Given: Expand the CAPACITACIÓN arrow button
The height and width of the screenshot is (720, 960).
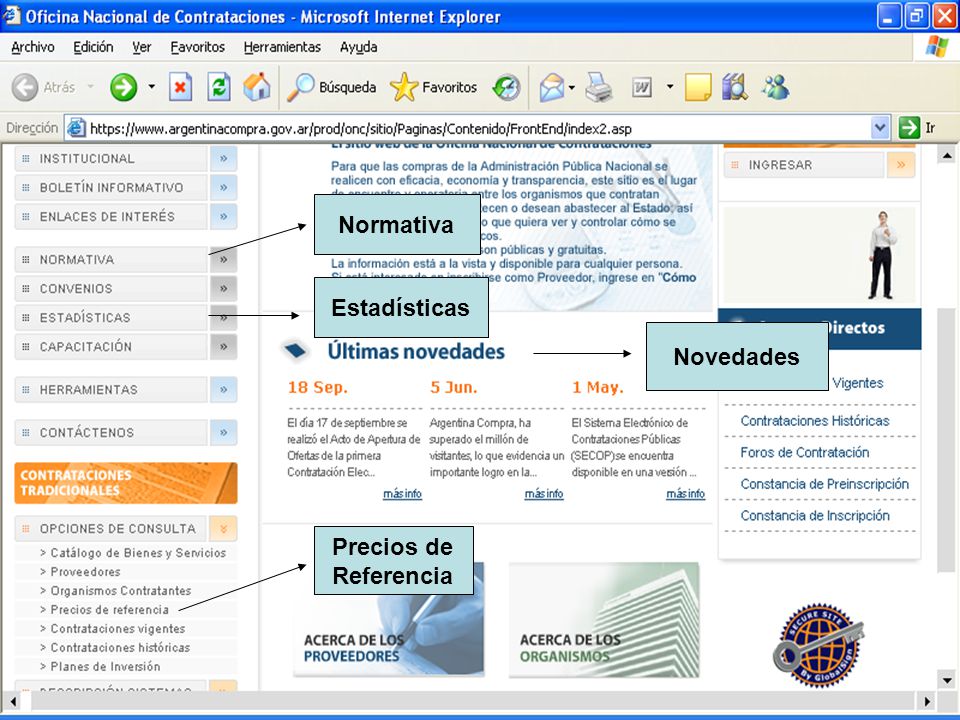Looking at the screenshot, I should pos(223,347).
